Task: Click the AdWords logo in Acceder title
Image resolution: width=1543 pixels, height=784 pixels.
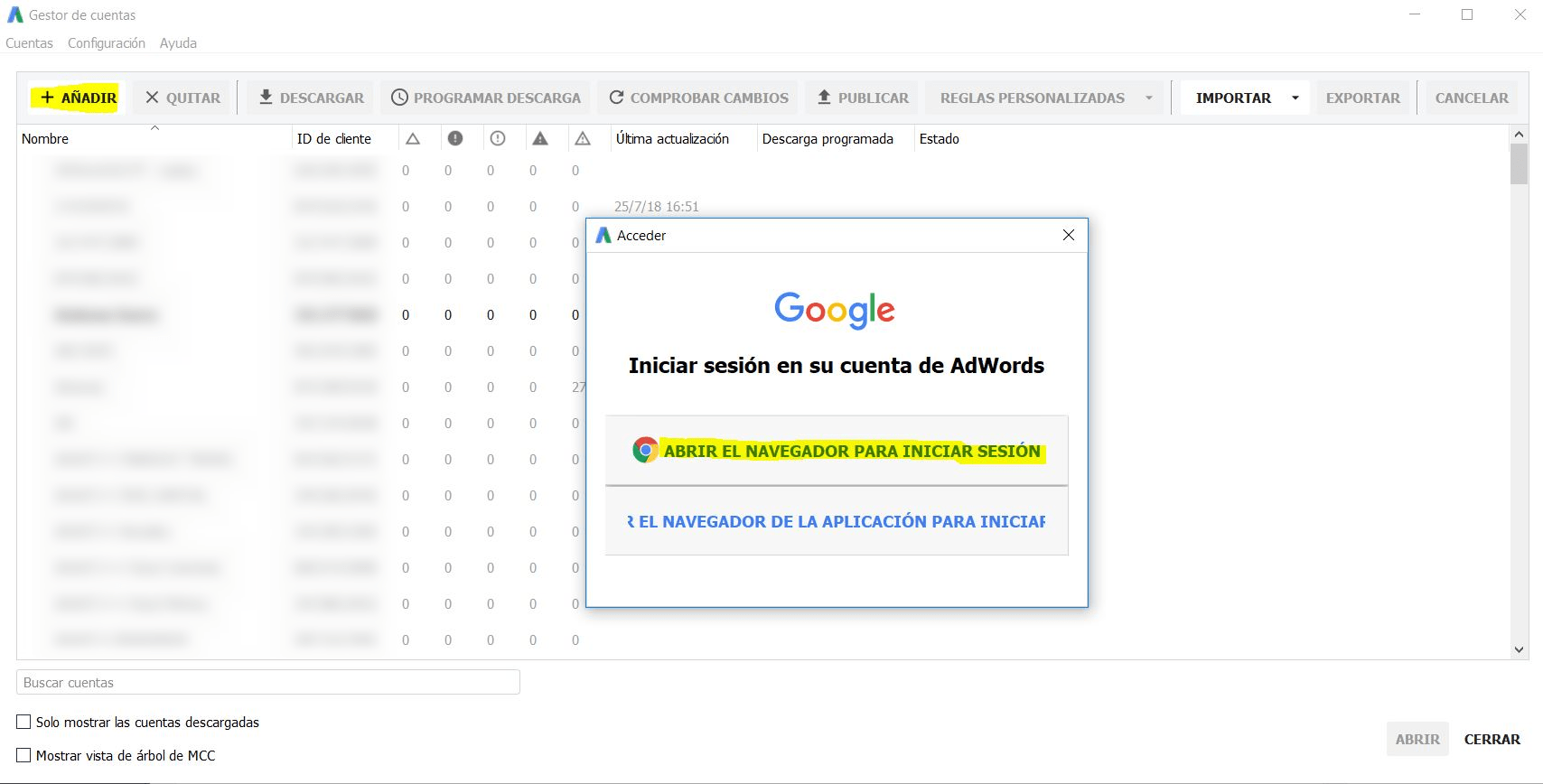Action: click(x=603, y=235)
